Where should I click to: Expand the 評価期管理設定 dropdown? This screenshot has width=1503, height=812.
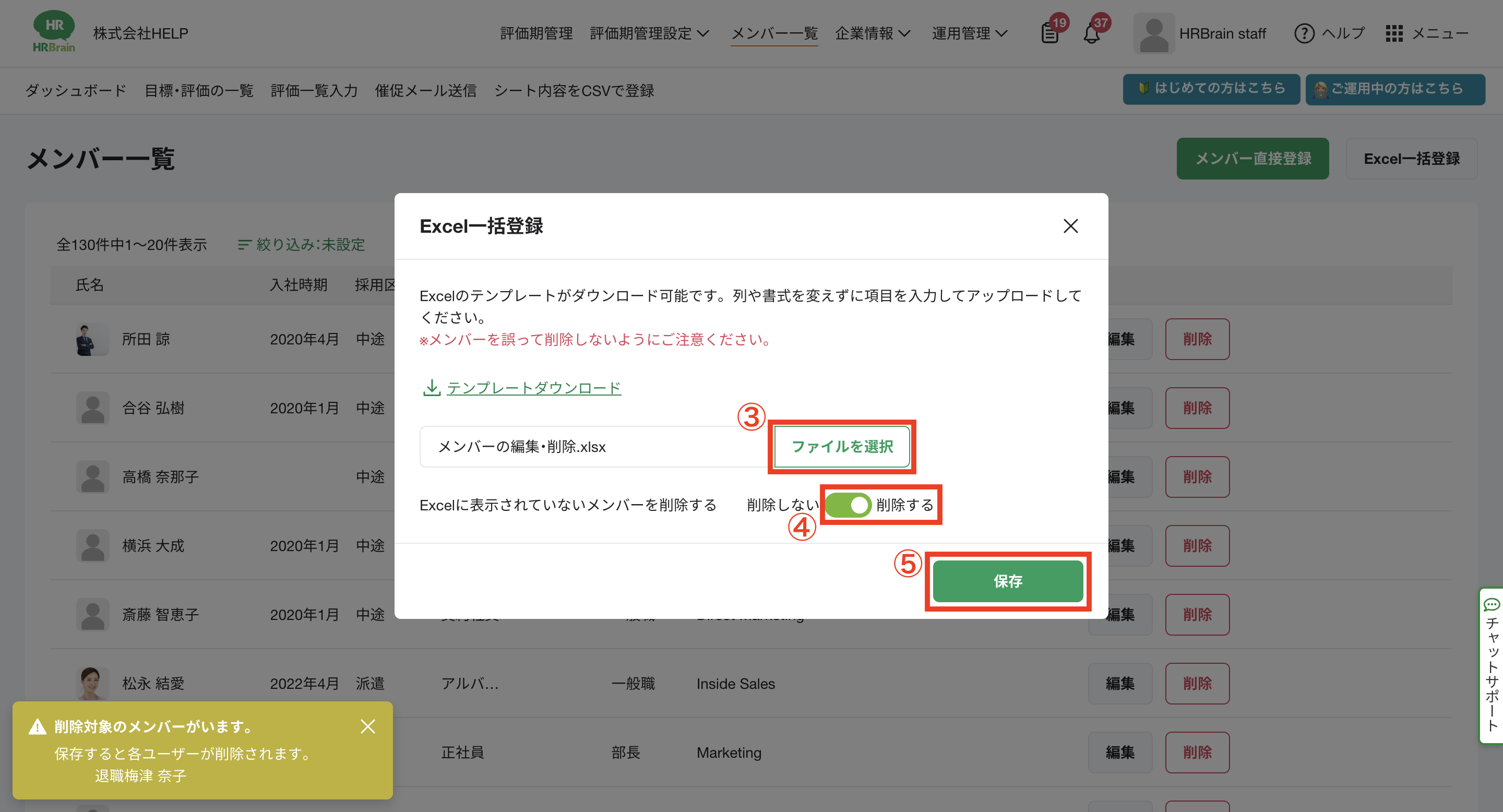(x=649, y=34)
